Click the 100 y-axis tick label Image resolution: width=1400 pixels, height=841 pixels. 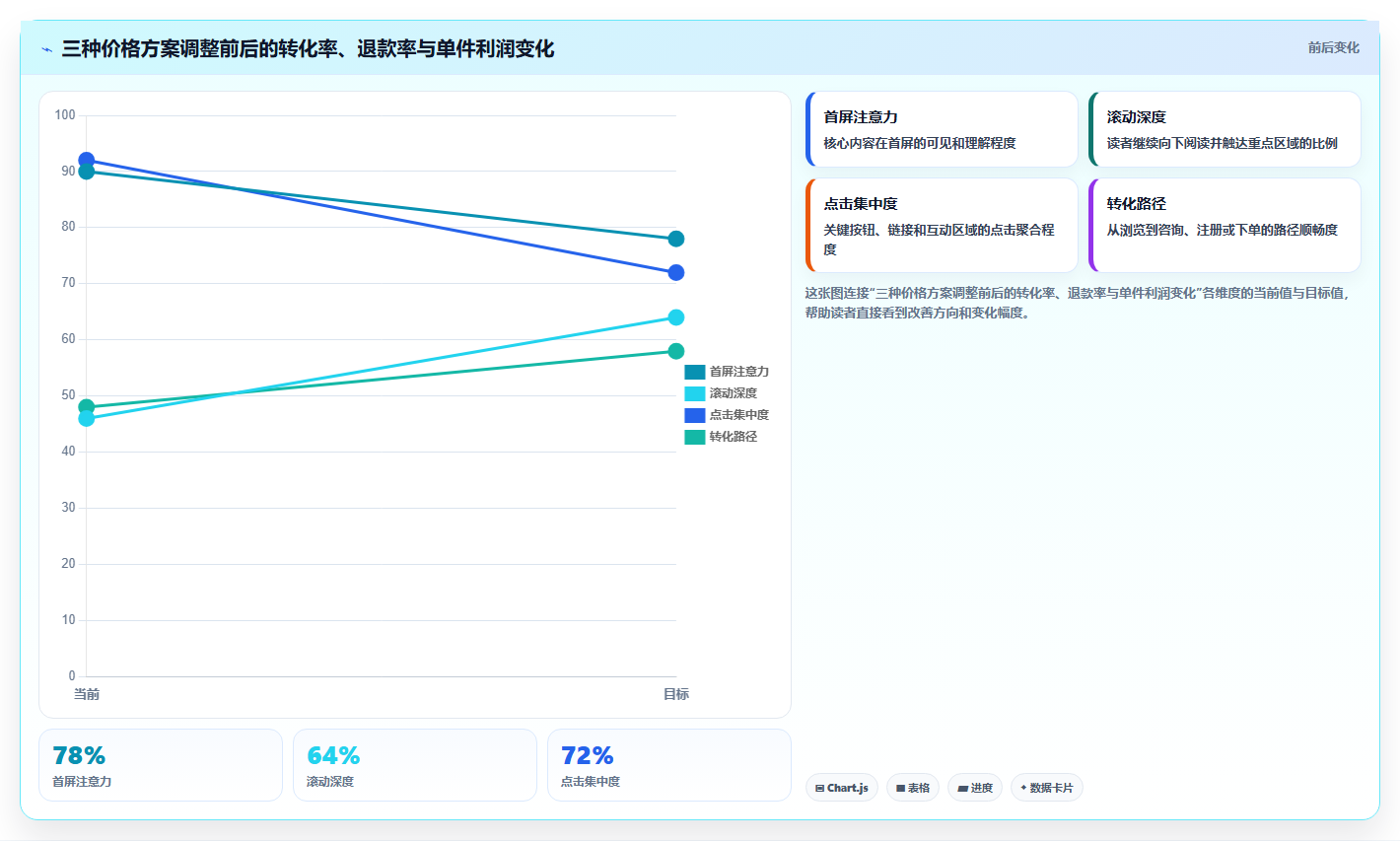65,115
